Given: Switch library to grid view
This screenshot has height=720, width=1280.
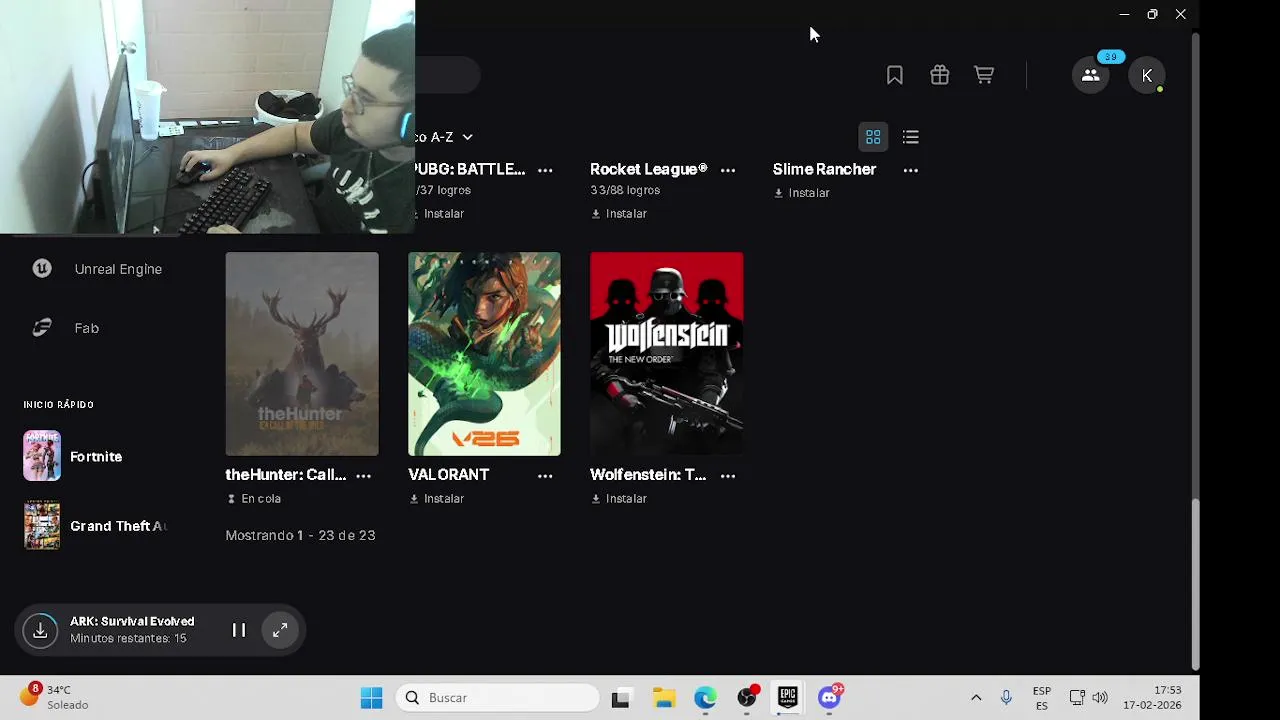Looking at the screenshot, I should pyautogui.click(x=873, y=137).
